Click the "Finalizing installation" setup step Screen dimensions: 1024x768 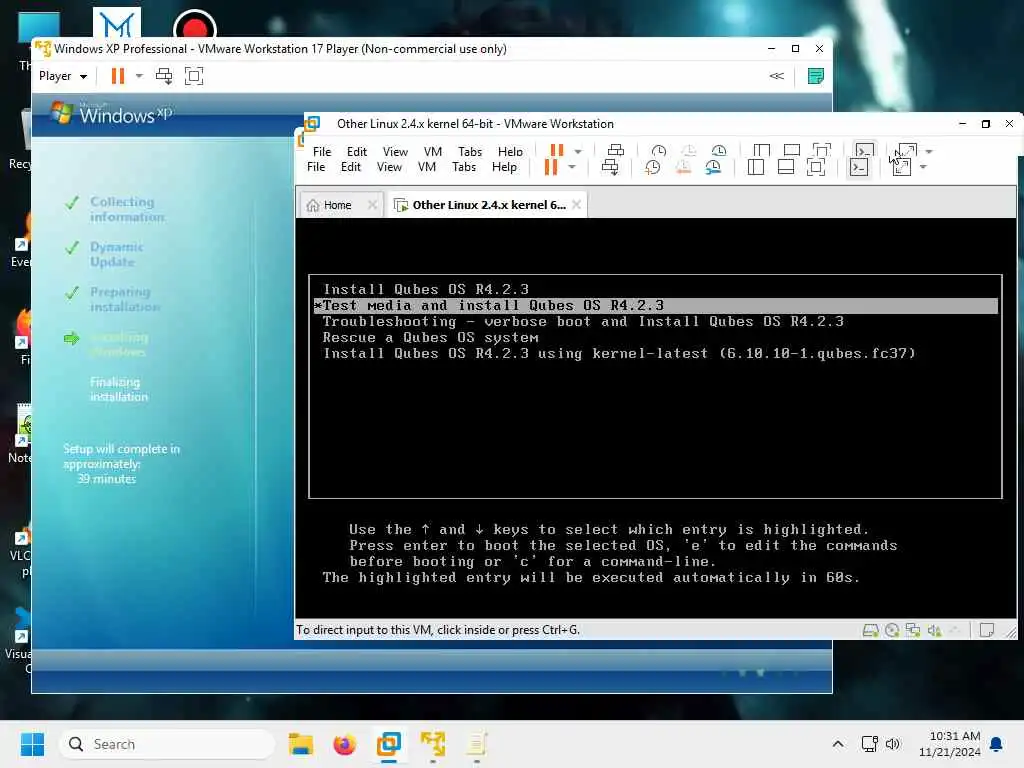(x=119, y=389)
